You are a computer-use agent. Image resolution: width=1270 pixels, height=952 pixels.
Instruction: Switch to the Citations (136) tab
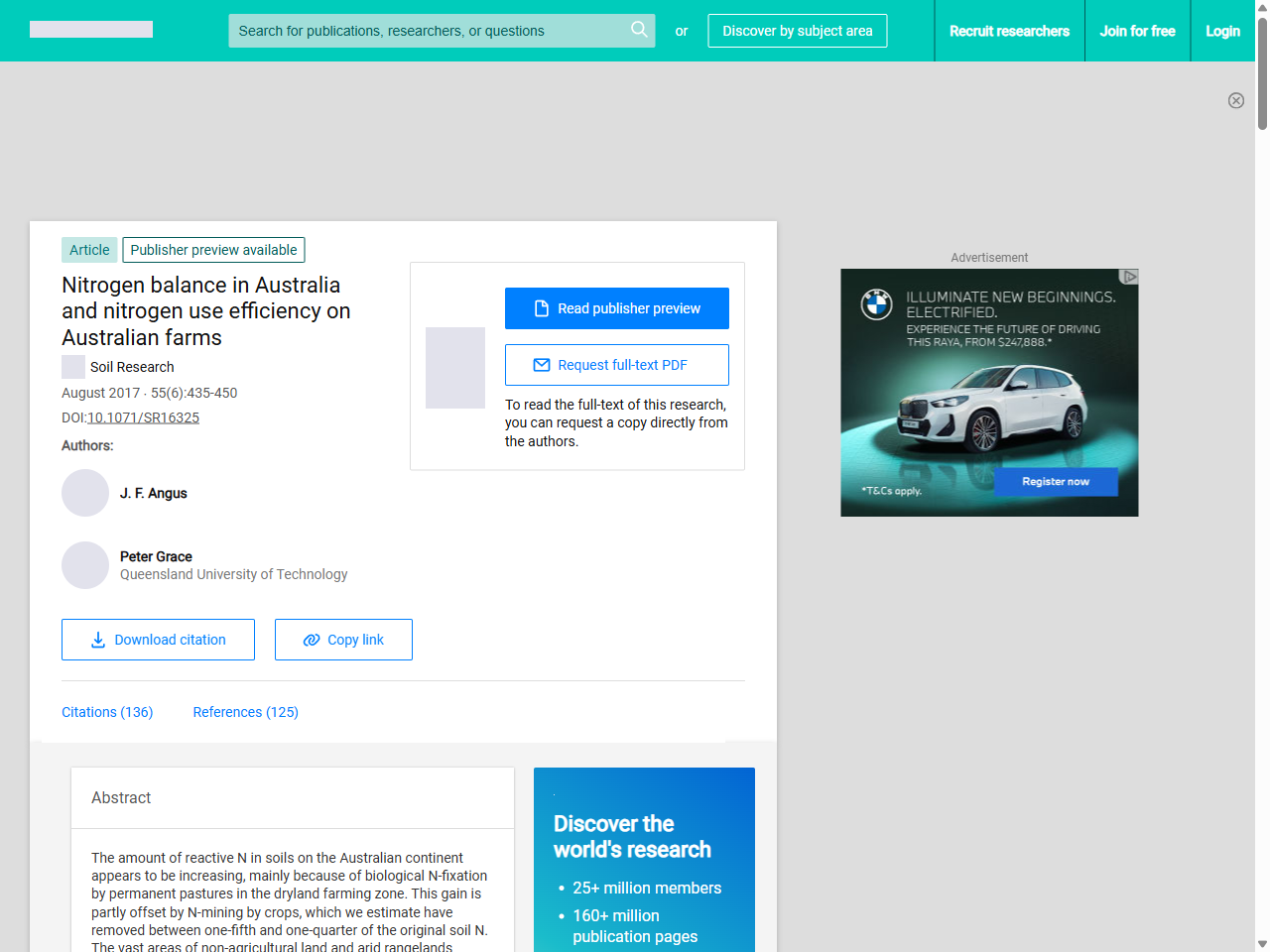107,712
